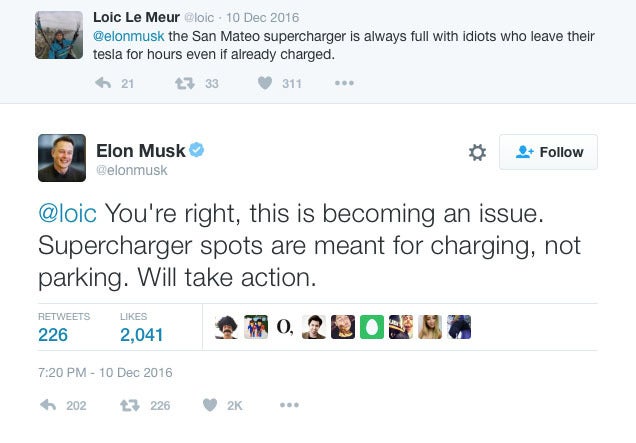636x443 pixels.
Task: Follow Elon Musk
Action: click(x=548, y=152)
